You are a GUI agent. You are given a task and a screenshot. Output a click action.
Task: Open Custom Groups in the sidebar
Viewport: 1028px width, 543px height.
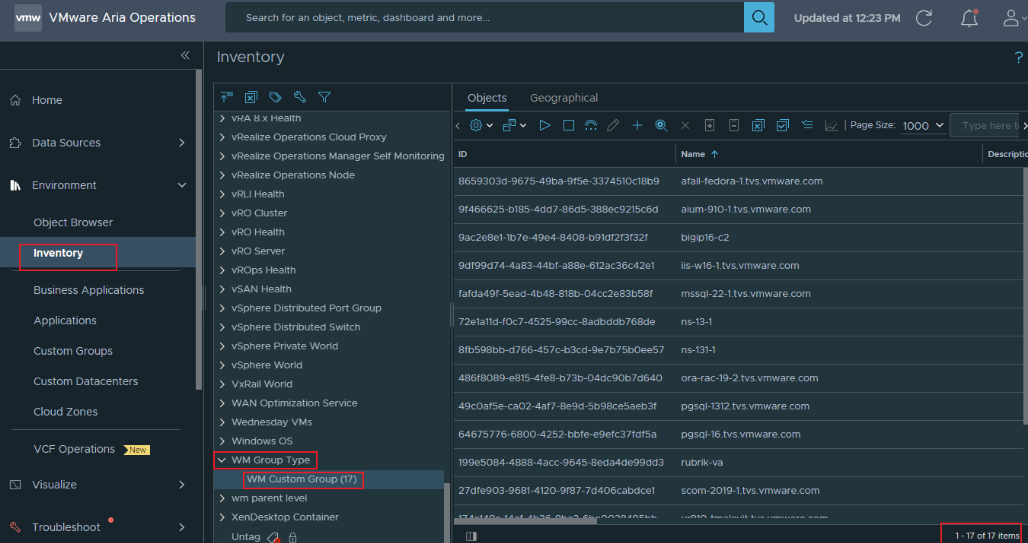point(73,351)
